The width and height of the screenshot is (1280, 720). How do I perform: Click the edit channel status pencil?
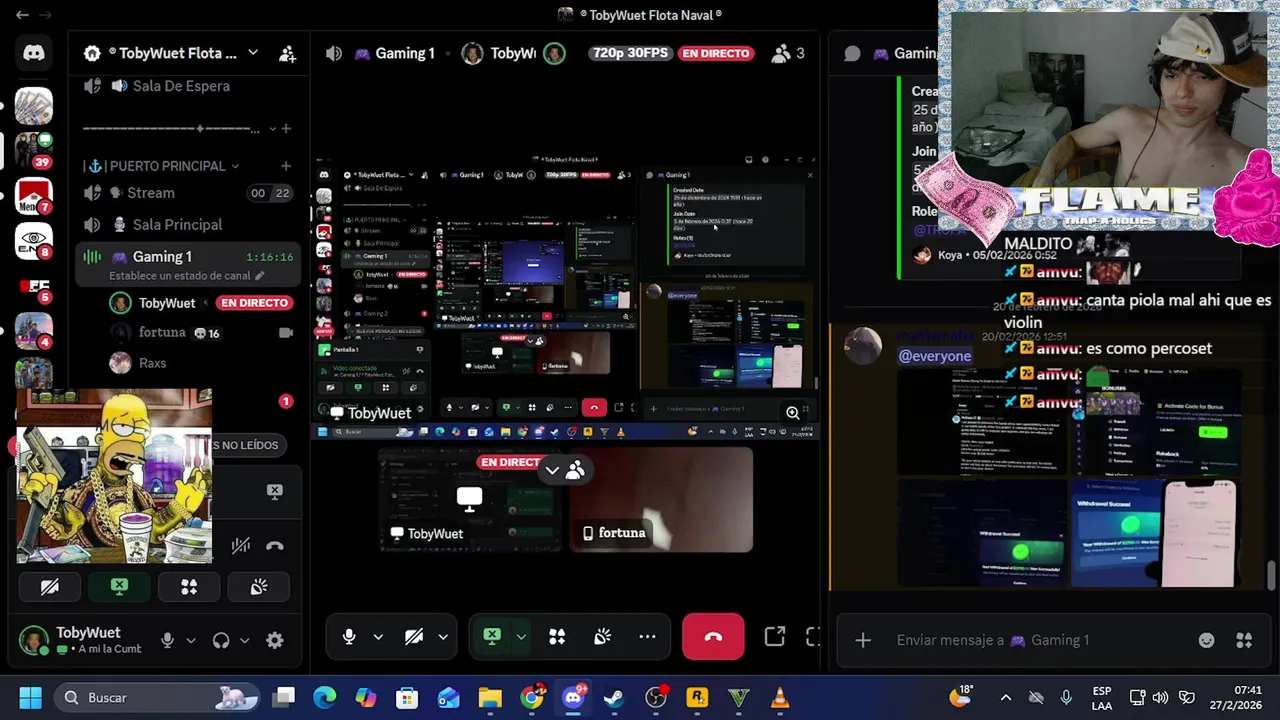pos(260,276)
